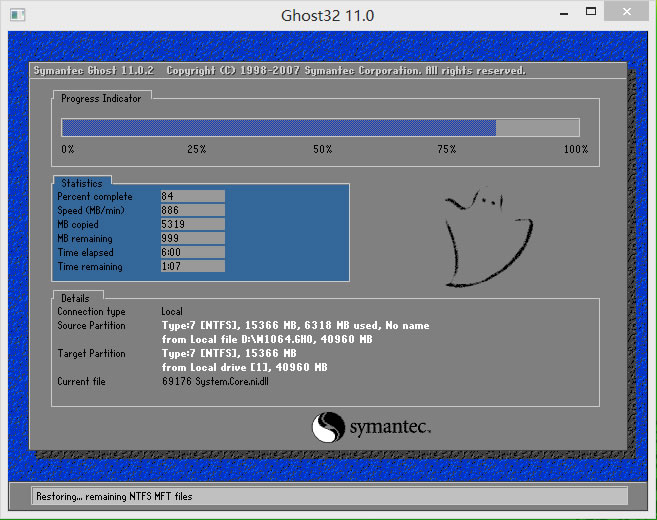Click the MB remaining value field

coord(192,239)
